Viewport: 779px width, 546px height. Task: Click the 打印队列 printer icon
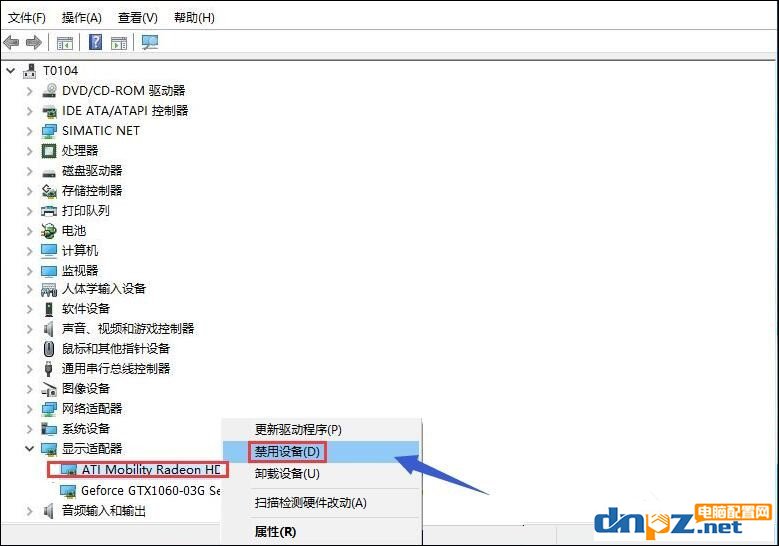[x=49, y=211]
